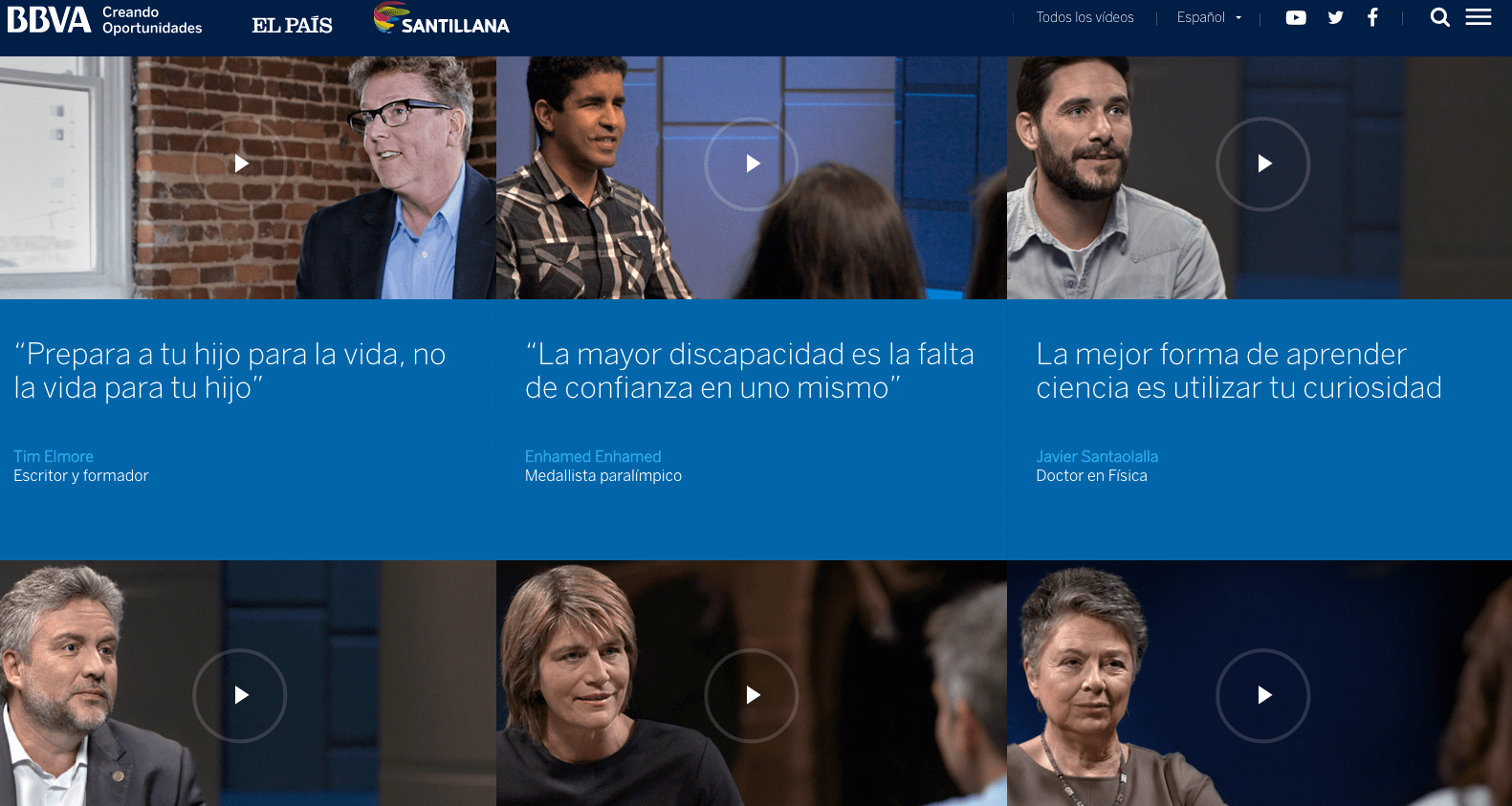Open the 'La mayor discapacidad' headline

pos(749,371)
